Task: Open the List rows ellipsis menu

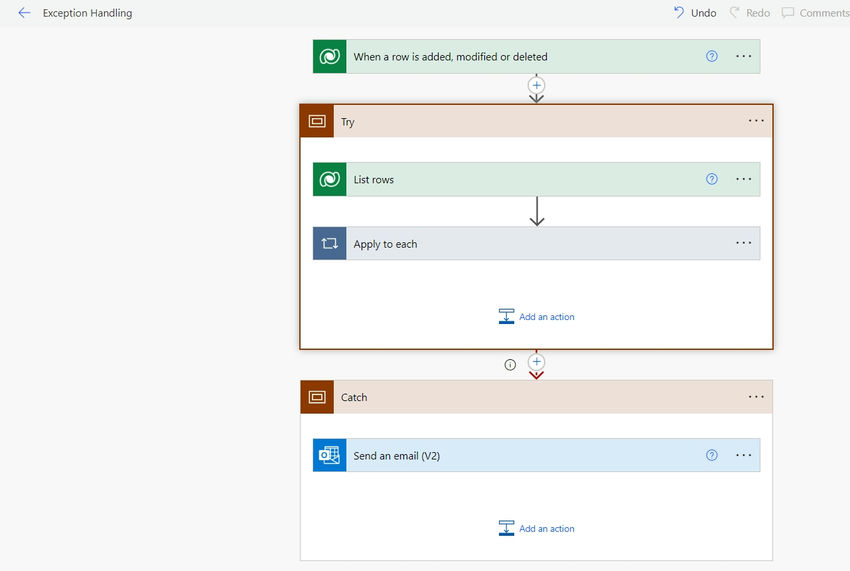Action: pos(744,179)
